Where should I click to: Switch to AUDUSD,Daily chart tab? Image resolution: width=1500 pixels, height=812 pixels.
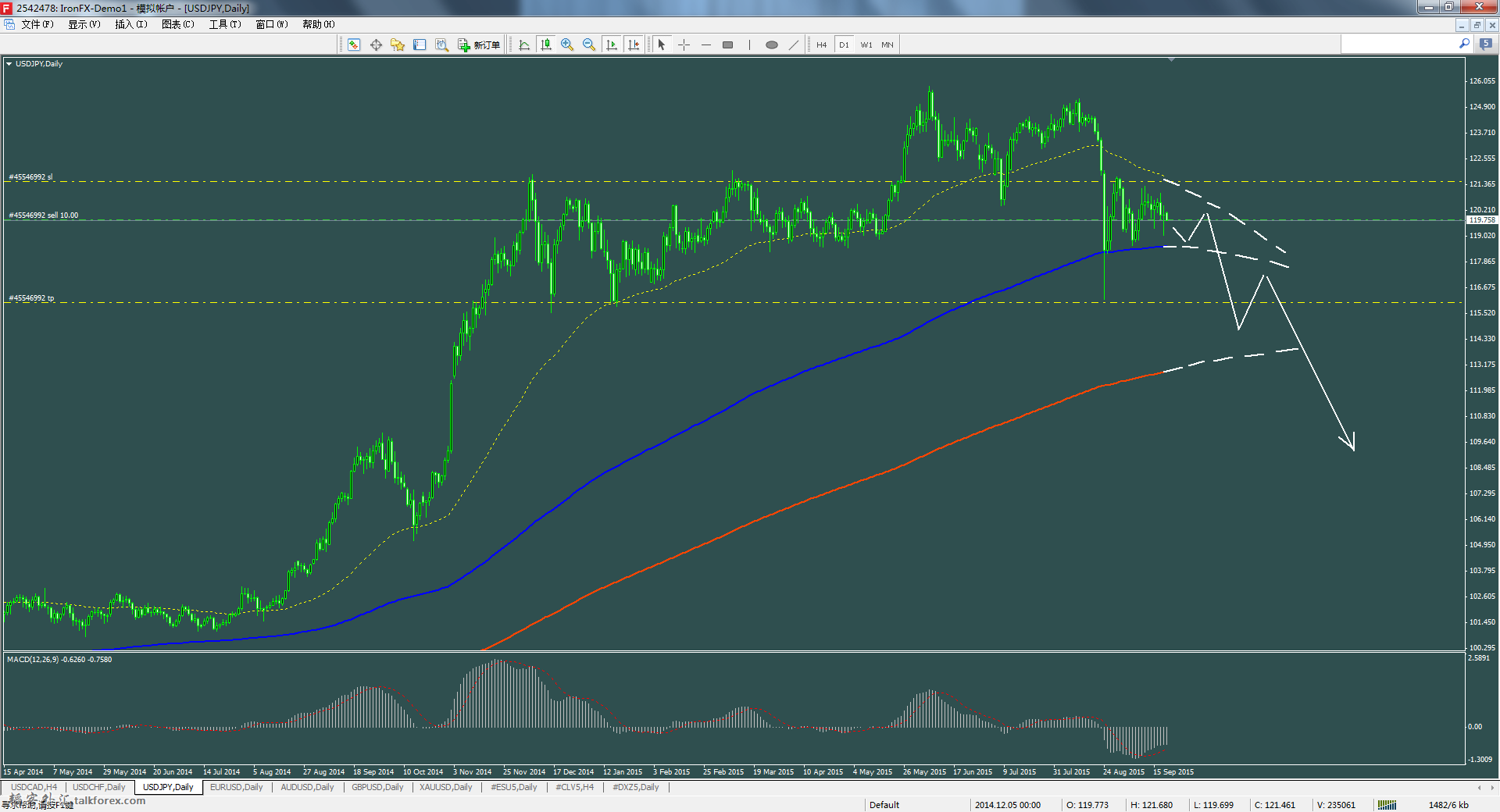tap(307, 787)
